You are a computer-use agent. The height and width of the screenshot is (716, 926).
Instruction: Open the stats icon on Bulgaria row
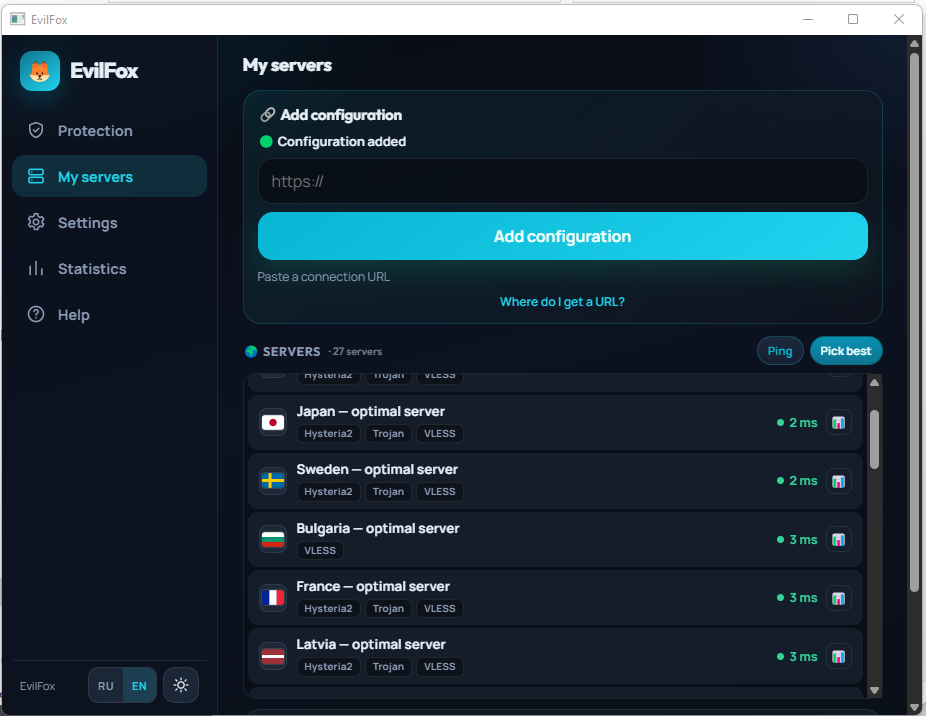[x=839, y=539]
